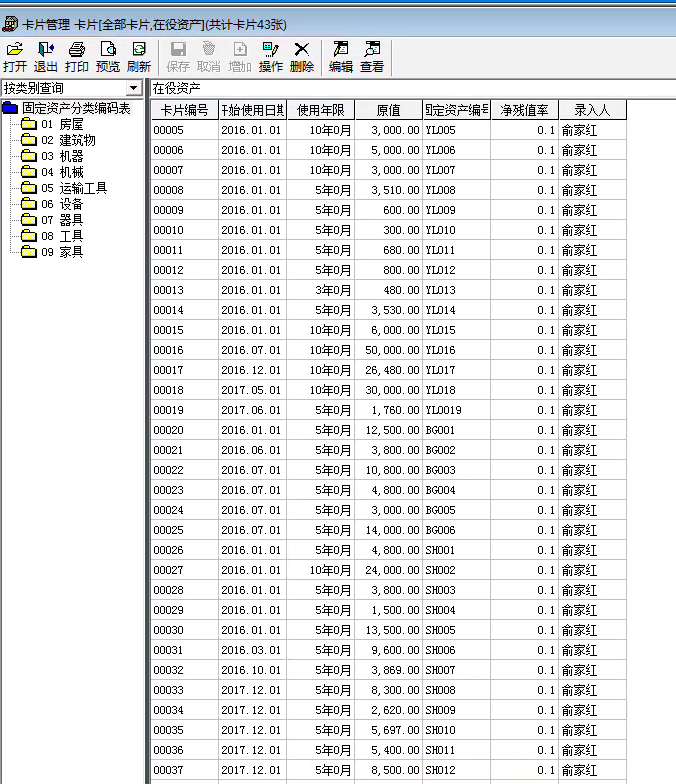
Task: Click the 查看 (View) toolbar icon
Action: [372, 57]
